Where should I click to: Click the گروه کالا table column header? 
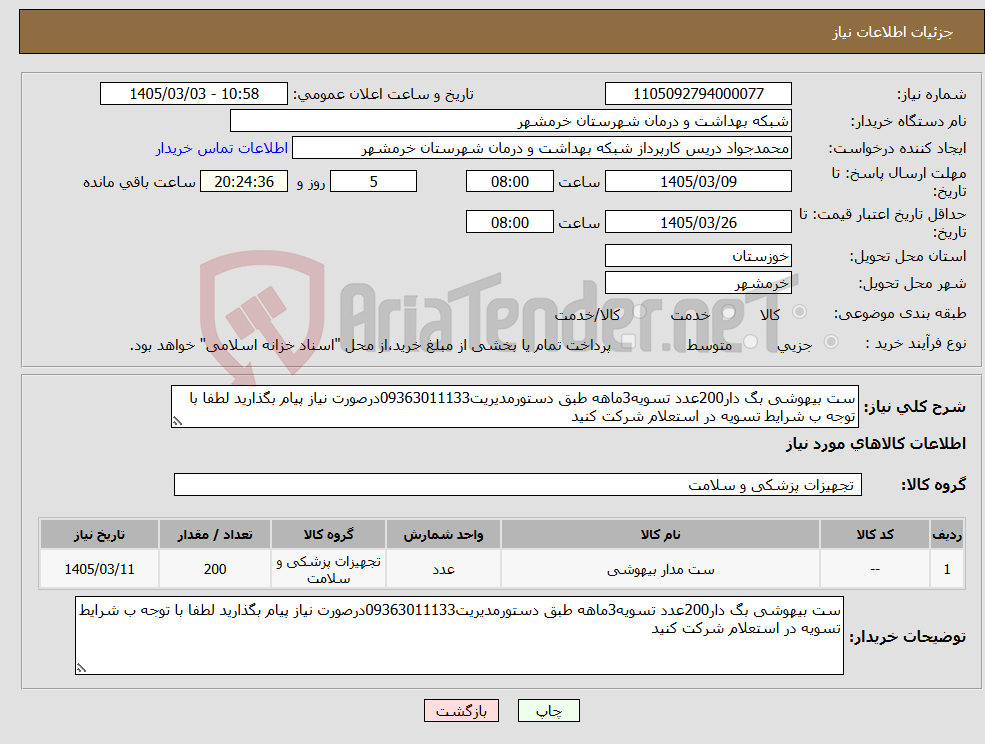click(329, 534)
